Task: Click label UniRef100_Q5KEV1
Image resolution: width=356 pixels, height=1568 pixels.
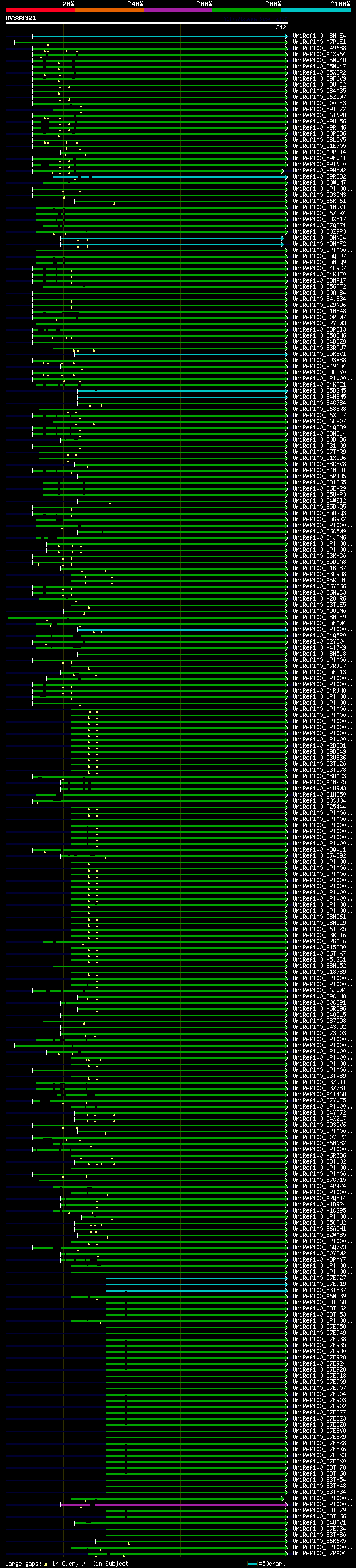Action: pyautogui.click(x=319, y=354)
